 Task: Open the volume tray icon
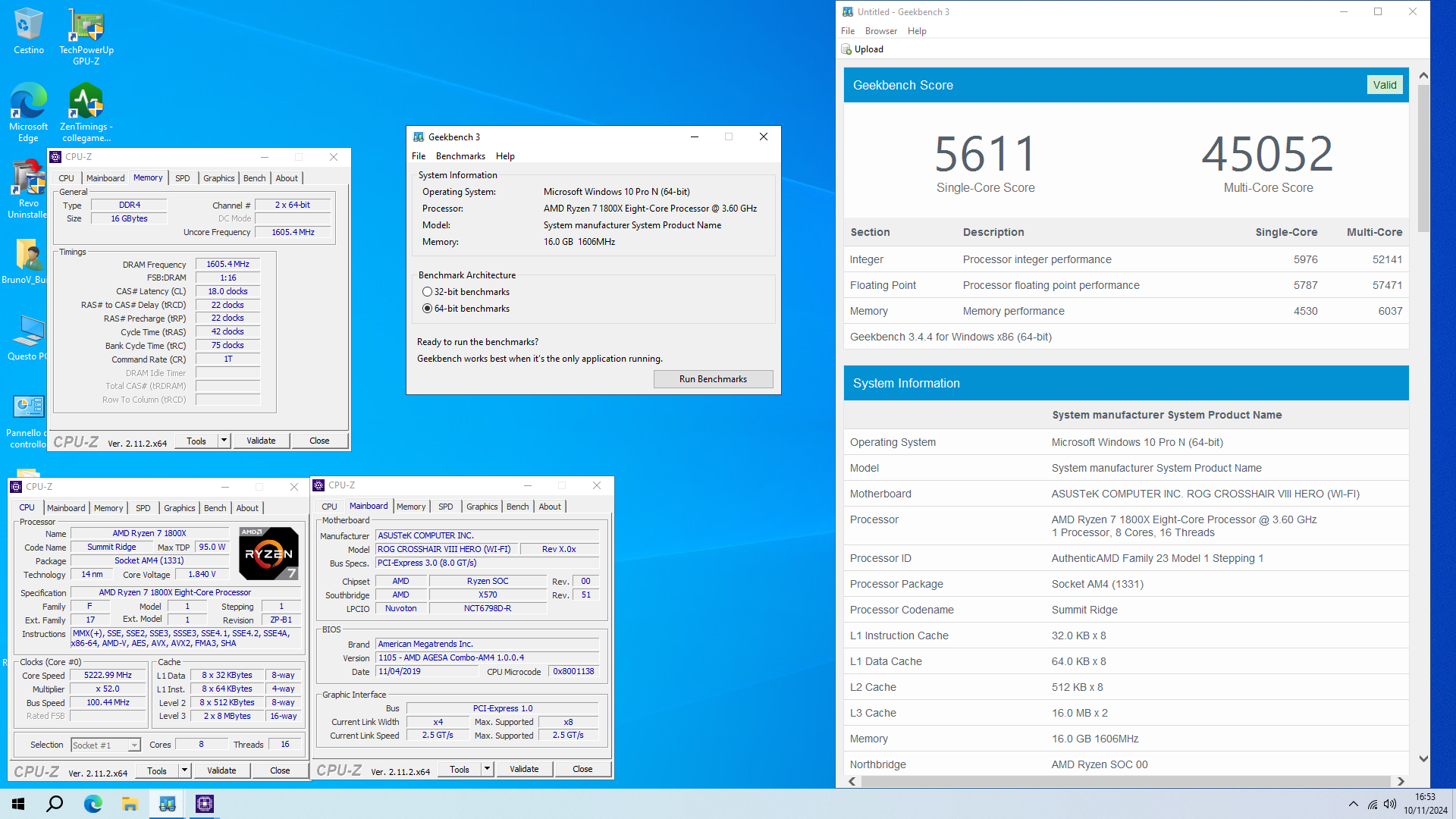tap(1390, 804)
